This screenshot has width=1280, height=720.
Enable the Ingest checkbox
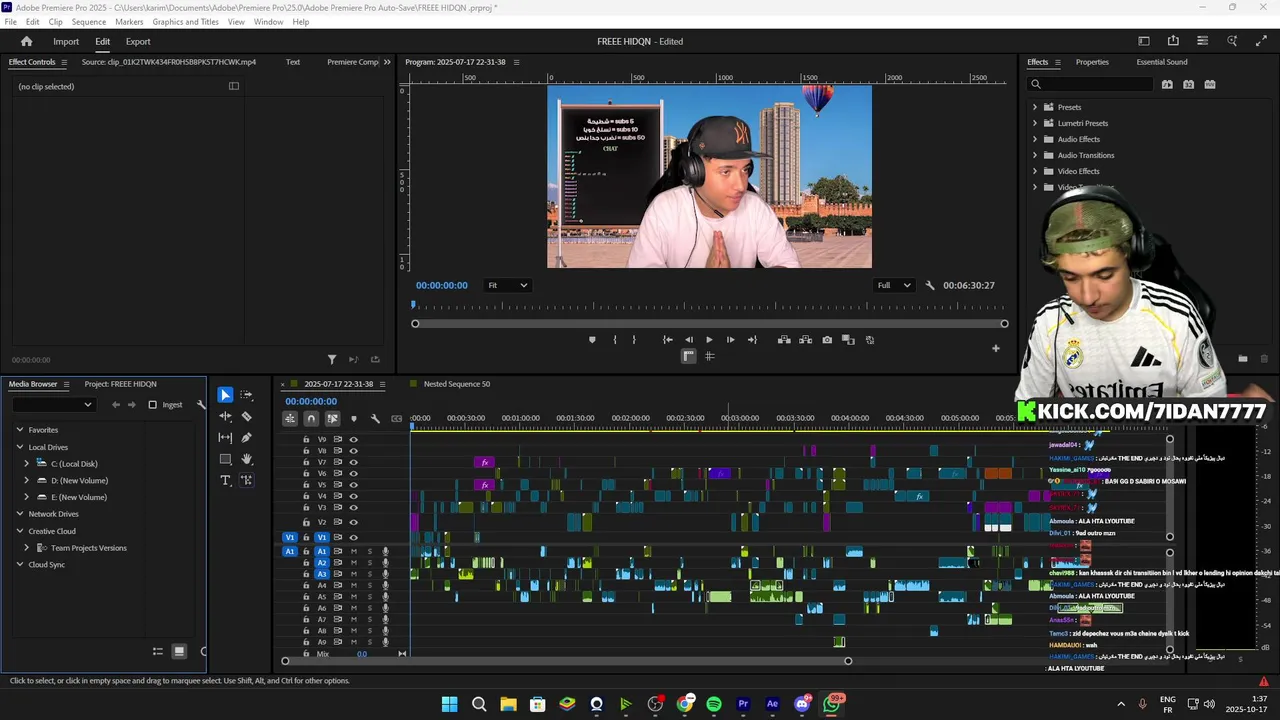(x=152, y=405)
